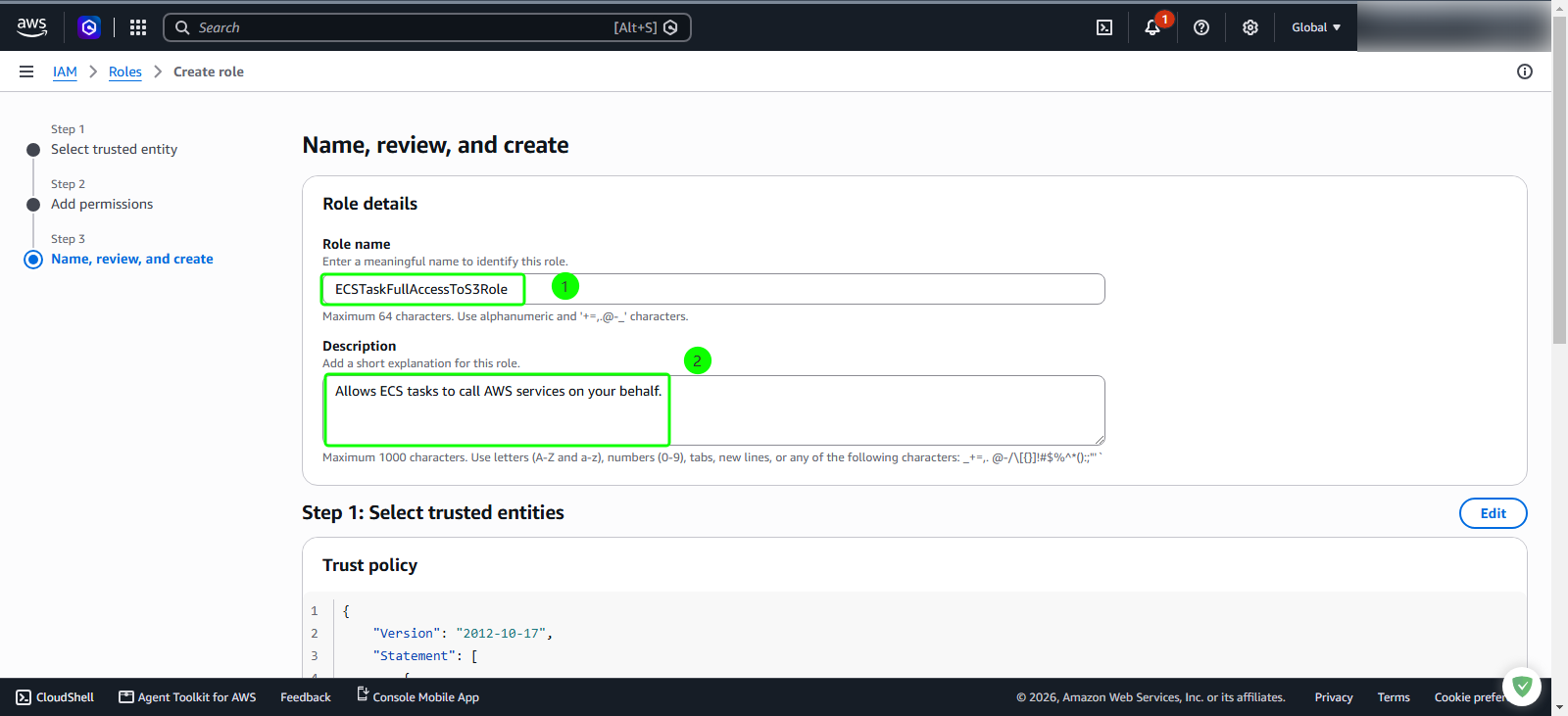1568x716 pixels.
Task: Click the Create role breadcrumb text
Action: pyautogui.click(x=209, y=72)
